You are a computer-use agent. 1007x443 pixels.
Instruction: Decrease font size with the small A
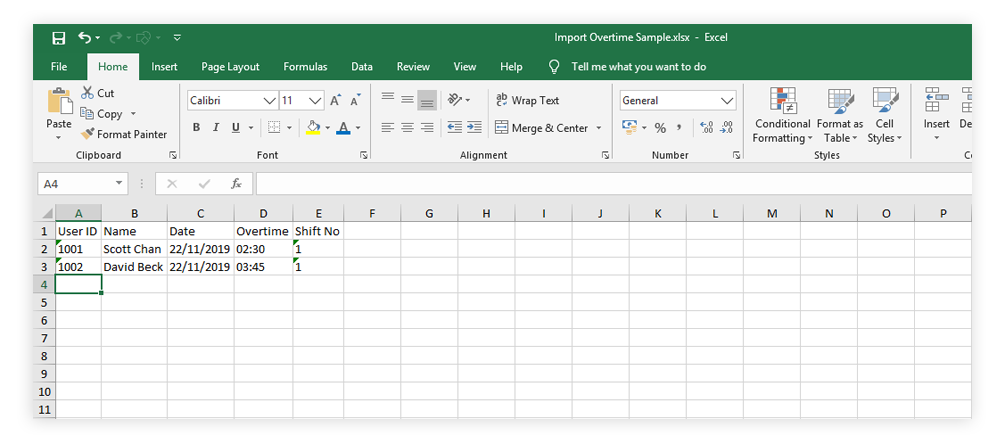pos(355,100)
